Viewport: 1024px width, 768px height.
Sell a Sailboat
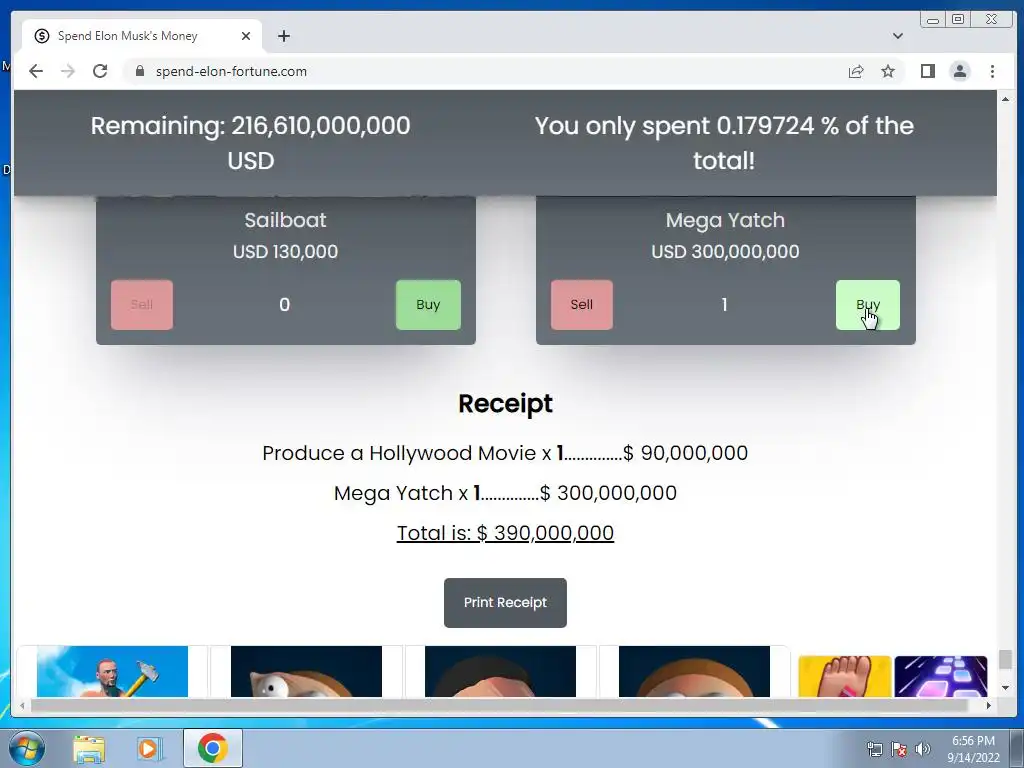point(142,304)
